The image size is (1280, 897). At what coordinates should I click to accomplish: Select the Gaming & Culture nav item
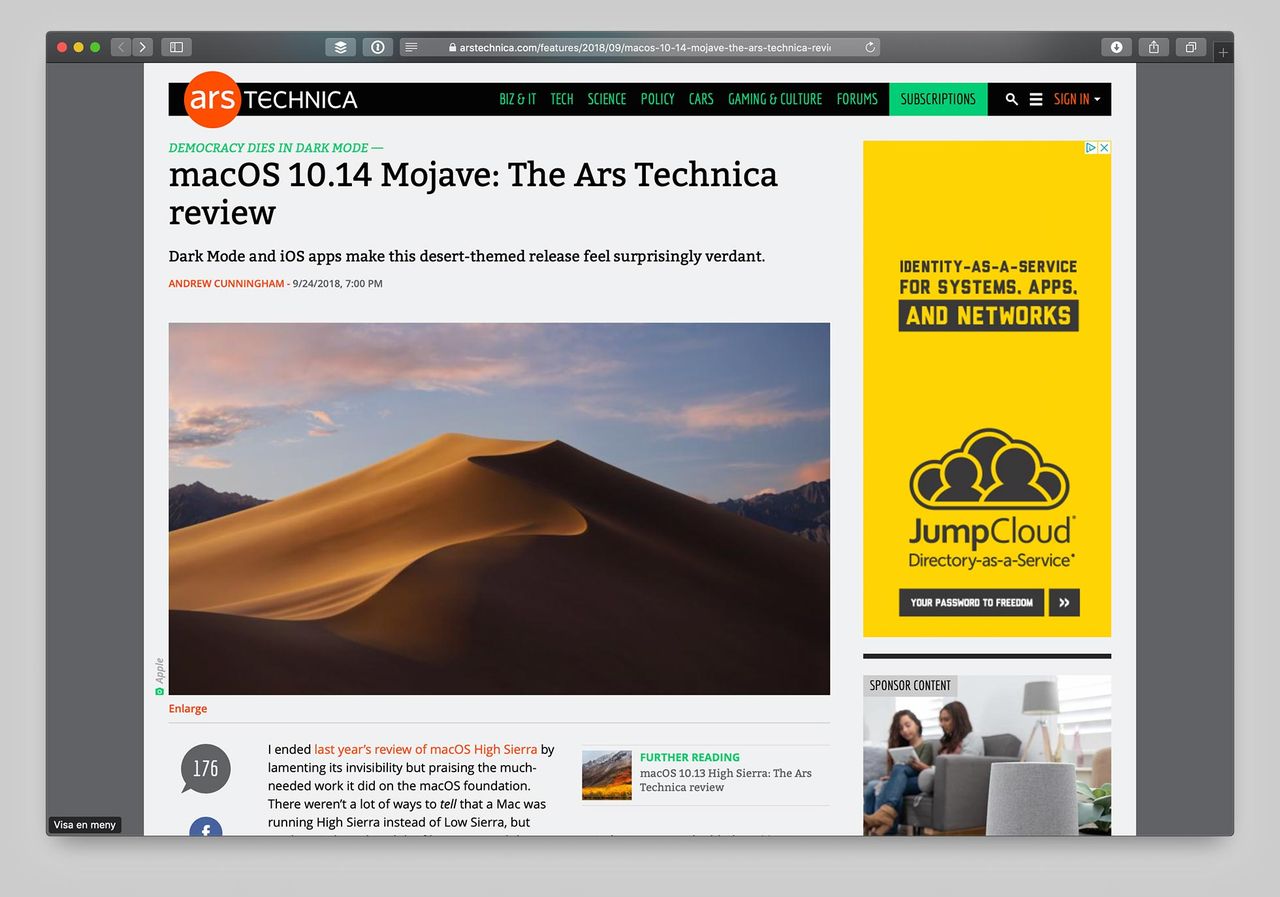(775, 99)
